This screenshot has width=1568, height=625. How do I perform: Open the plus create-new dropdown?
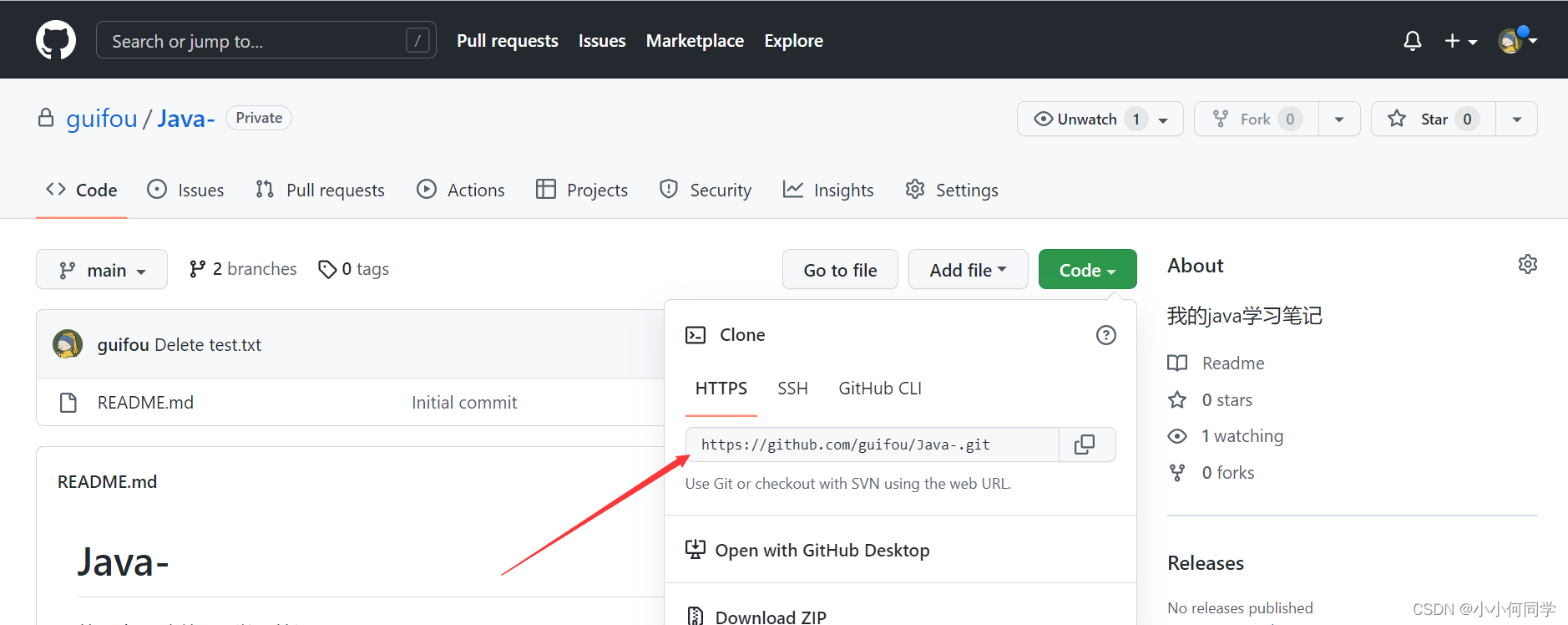coord(1461,41)
